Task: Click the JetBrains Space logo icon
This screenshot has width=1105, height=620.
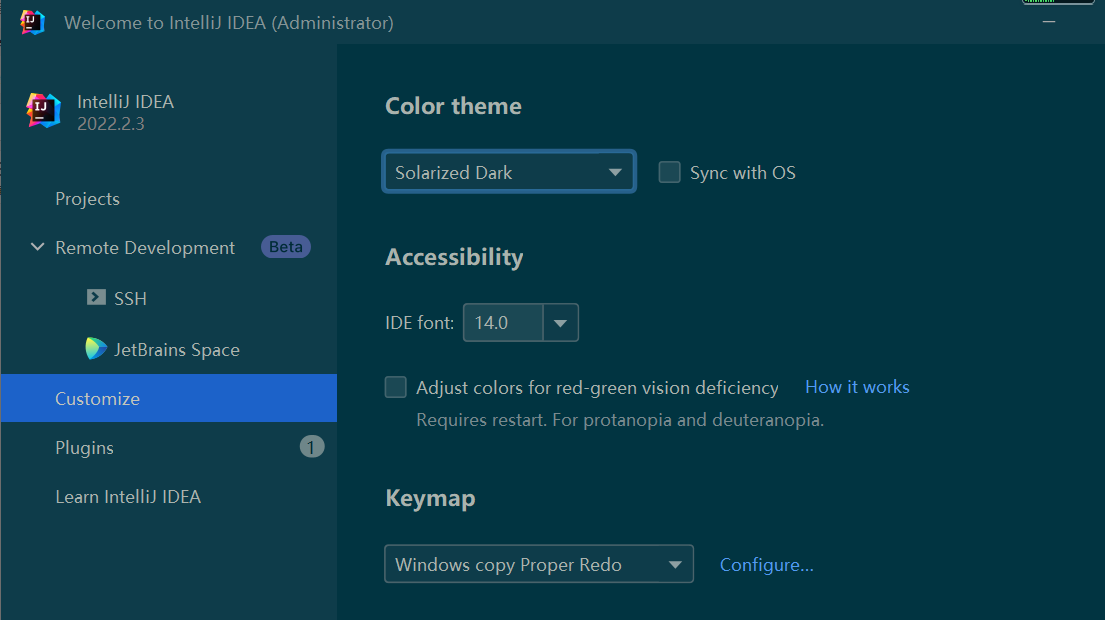Action: click(x=96, y=348)
